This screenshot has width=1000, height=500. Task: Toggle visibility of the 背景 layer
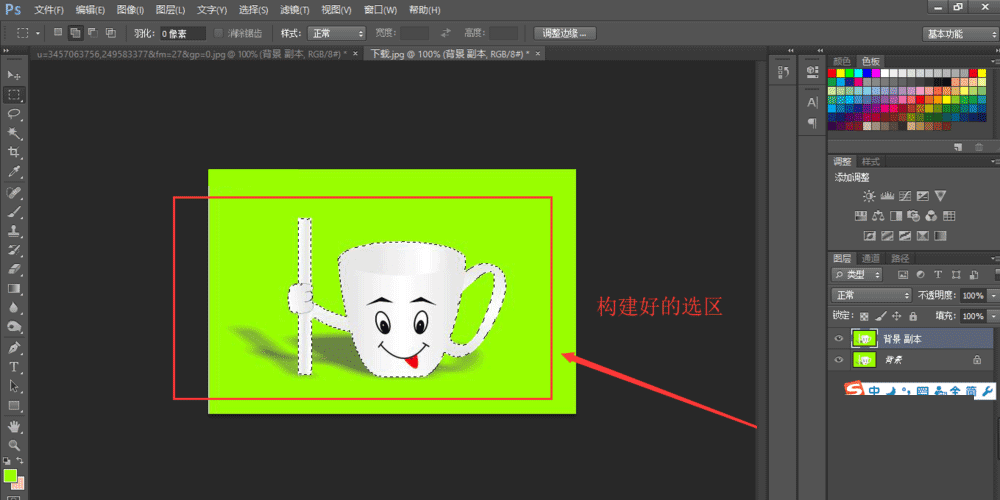click(839, 359)
